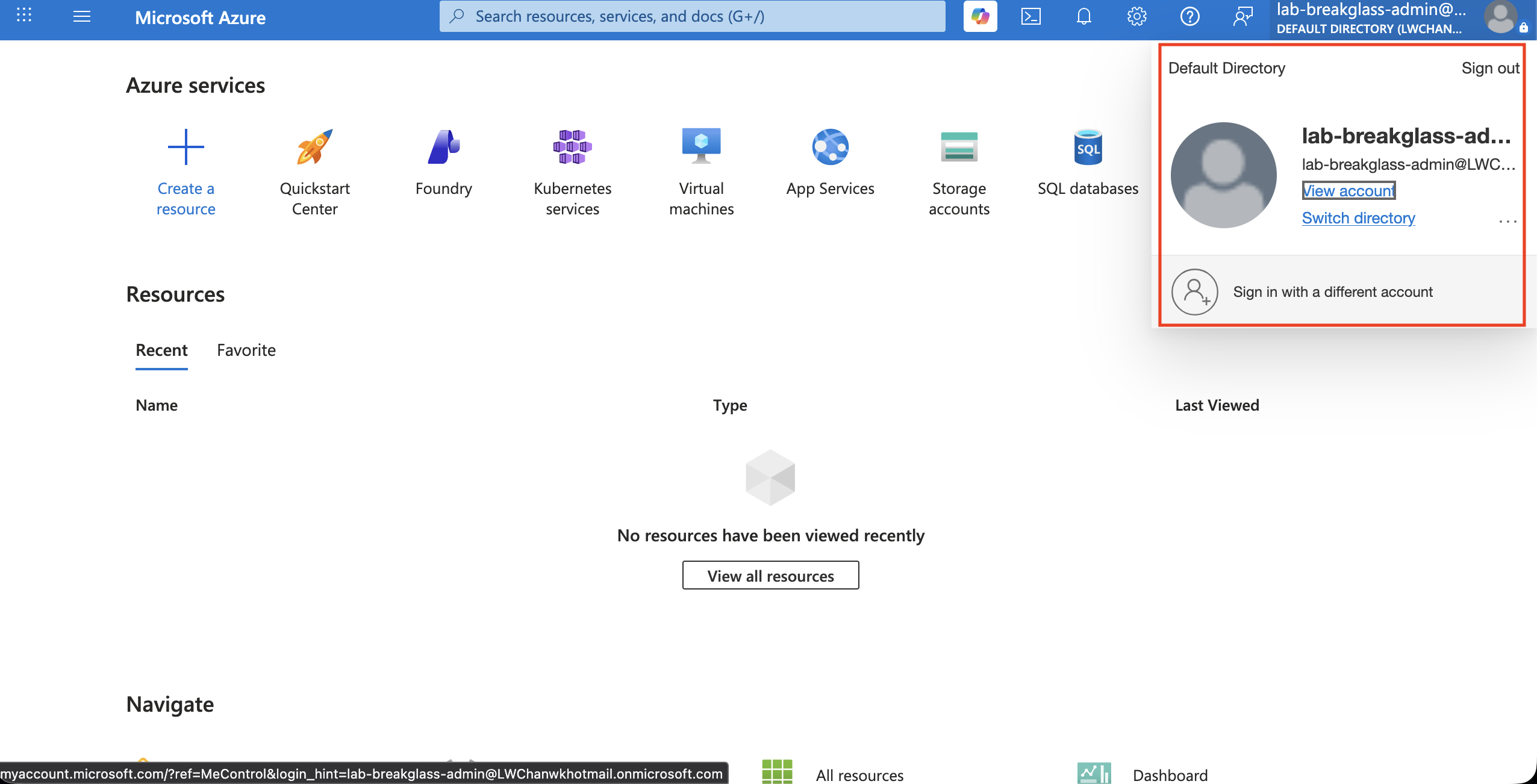Click the Name column header

(157, 405)
